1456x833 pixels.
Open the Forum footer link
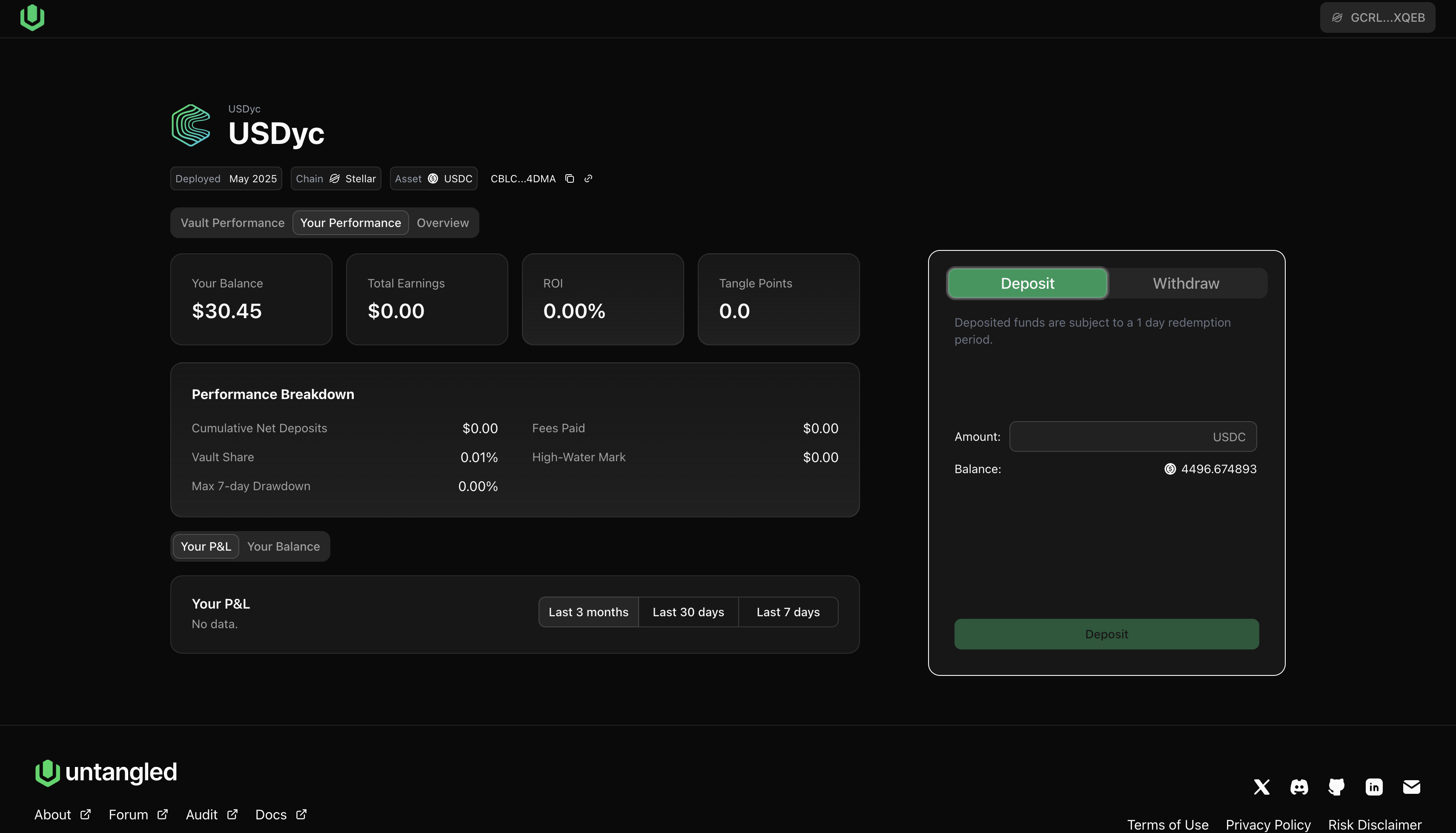point(128,815)
